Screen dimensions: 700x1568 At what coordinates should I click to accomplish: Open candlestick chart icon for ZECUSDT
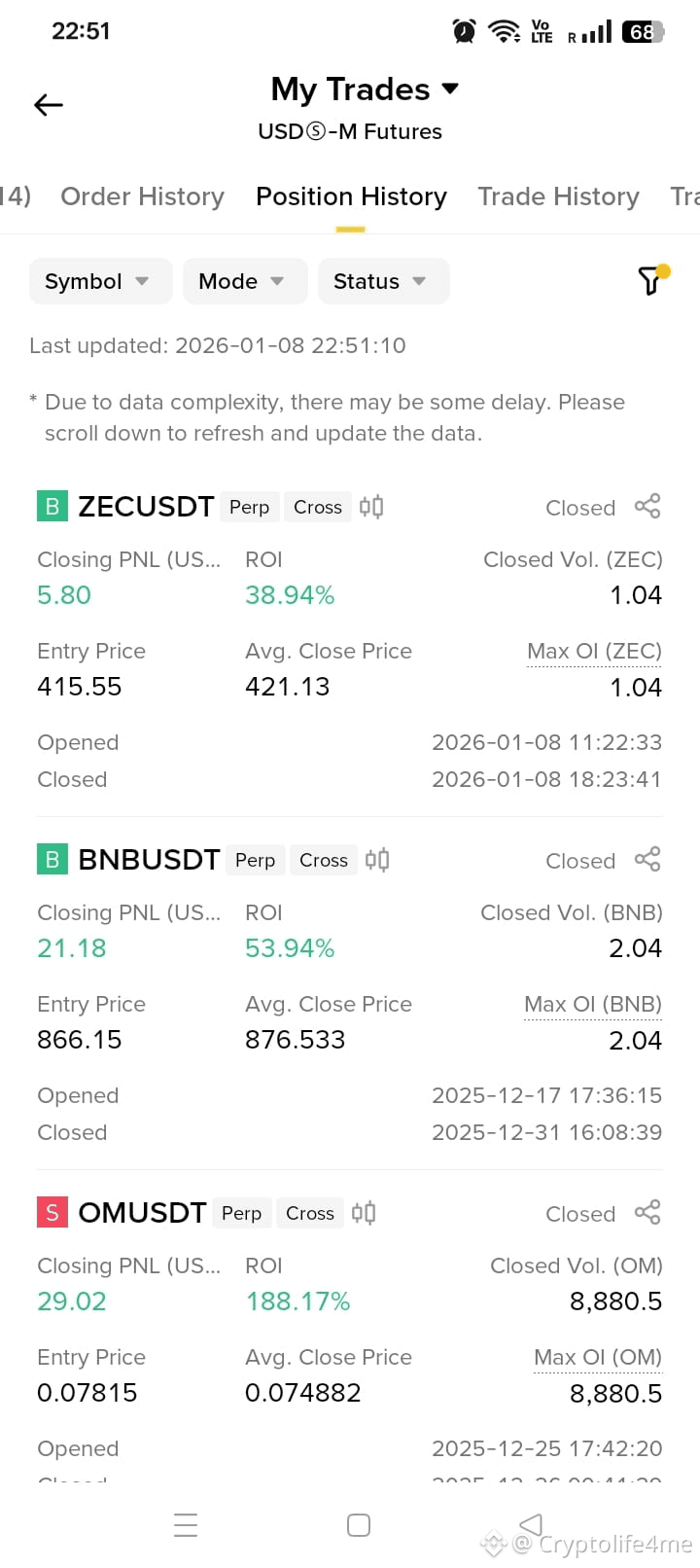(x=371, y=507)
